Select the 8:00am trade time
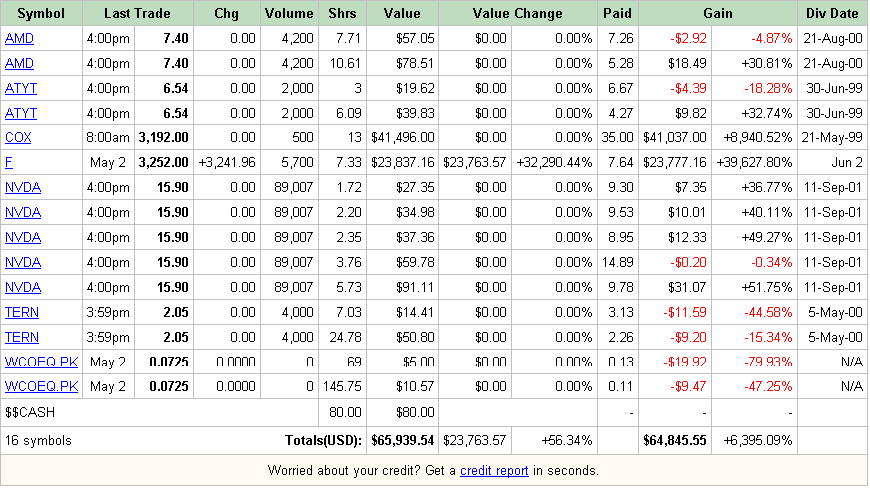This screenshot has width=870, height=488. 108,137
